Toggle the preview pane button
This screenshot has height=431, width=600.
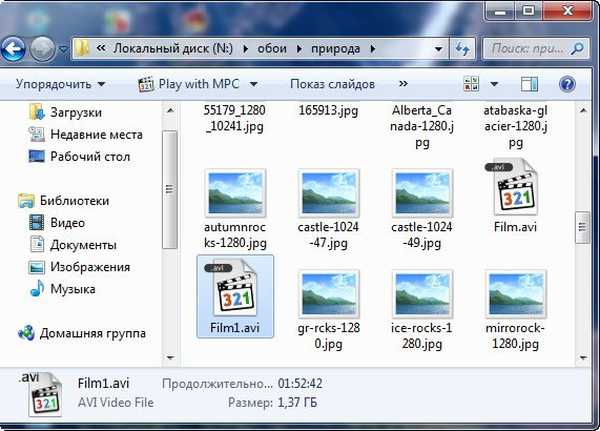530,85
